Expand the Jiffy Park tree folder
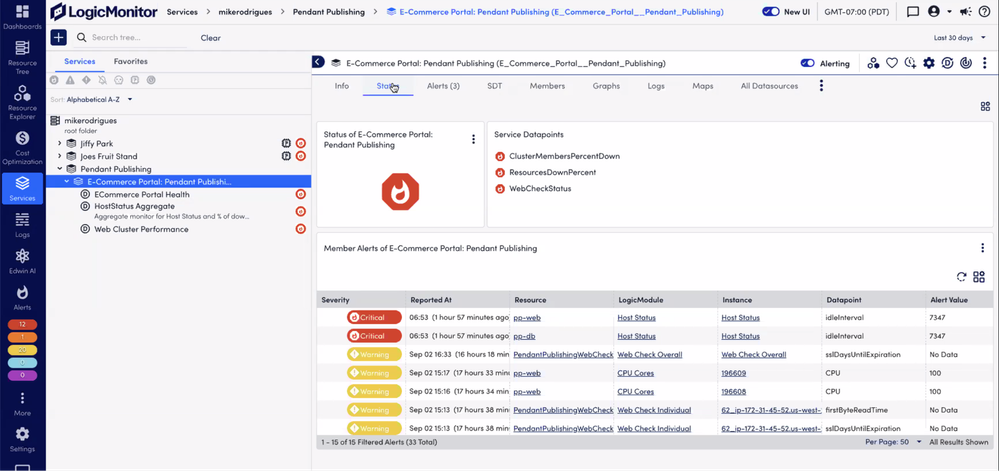 pyautogui.click(x=60, y=144)
